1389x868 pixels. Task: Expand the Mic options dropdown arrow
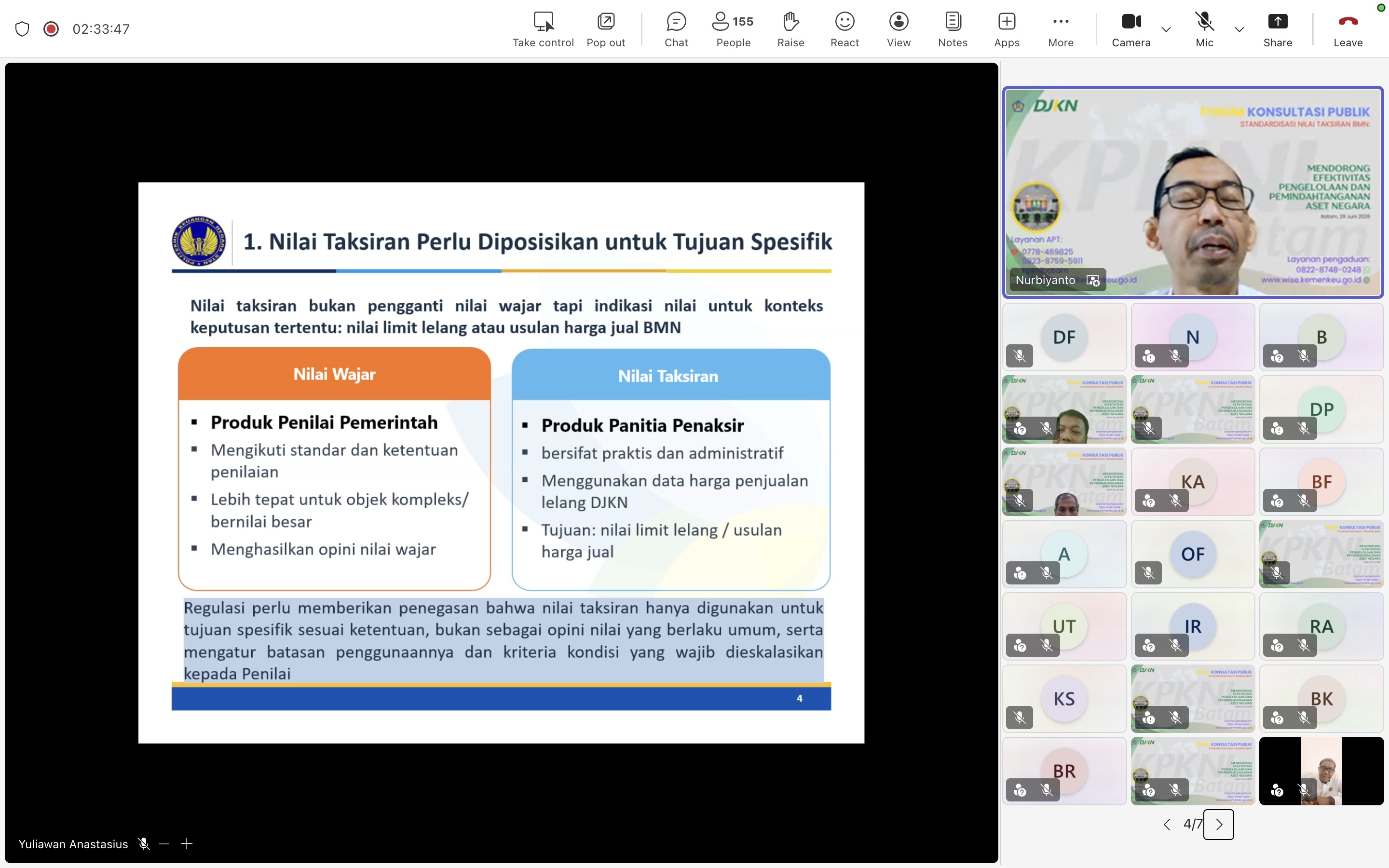(1239, 29)
